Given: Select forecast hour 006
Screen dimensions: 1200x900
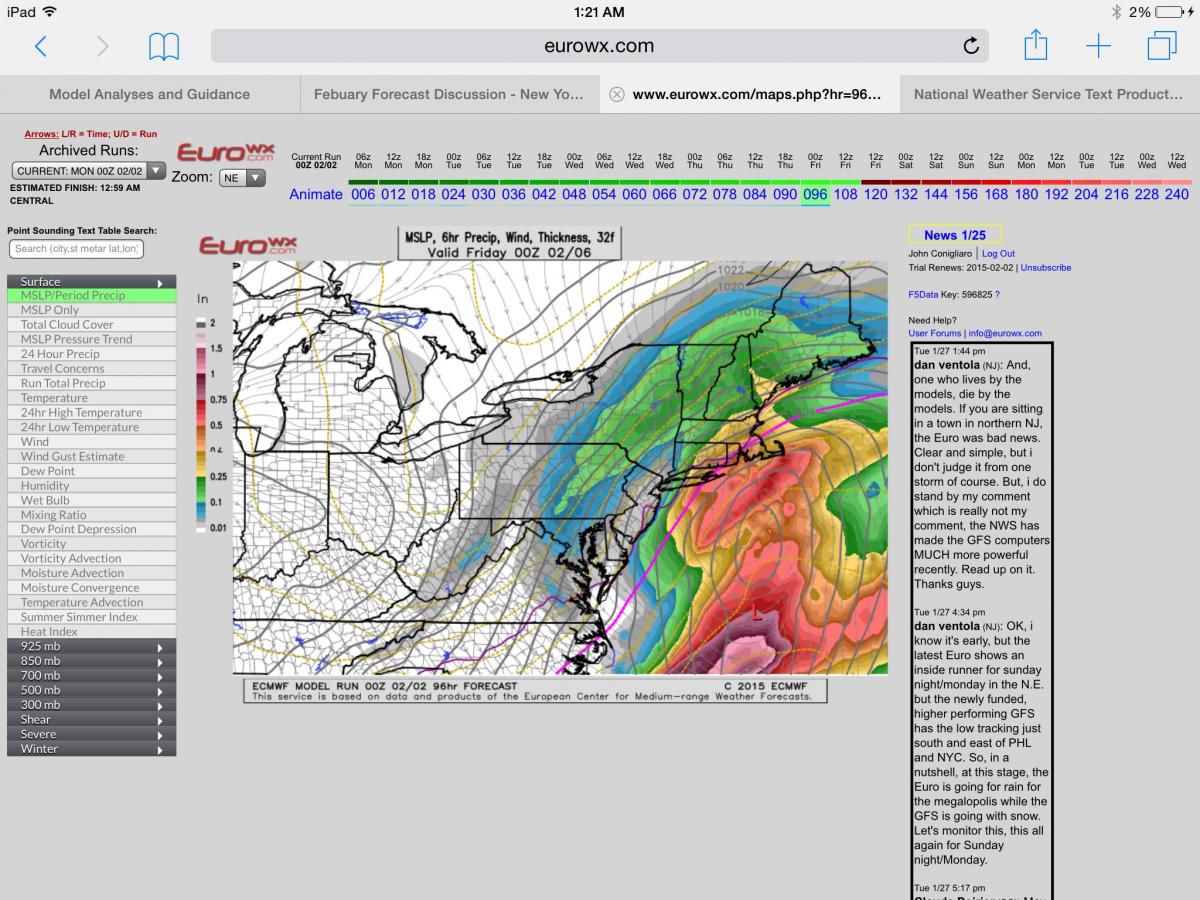Looking at the screenshot, I should tap(364, 194).
